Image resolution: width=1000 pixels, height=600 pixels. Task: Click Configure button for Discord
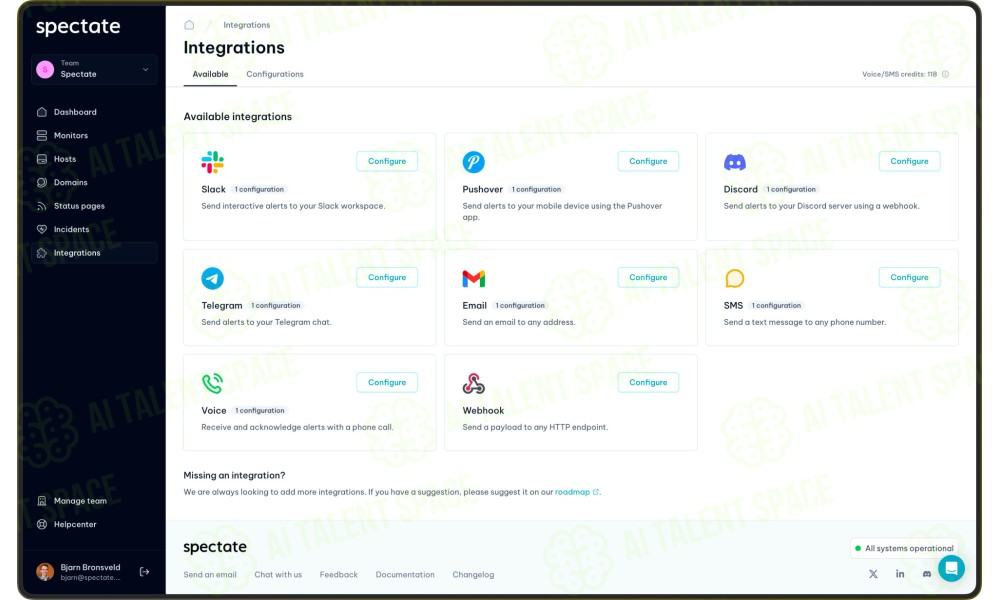click(x=909, y=161)
